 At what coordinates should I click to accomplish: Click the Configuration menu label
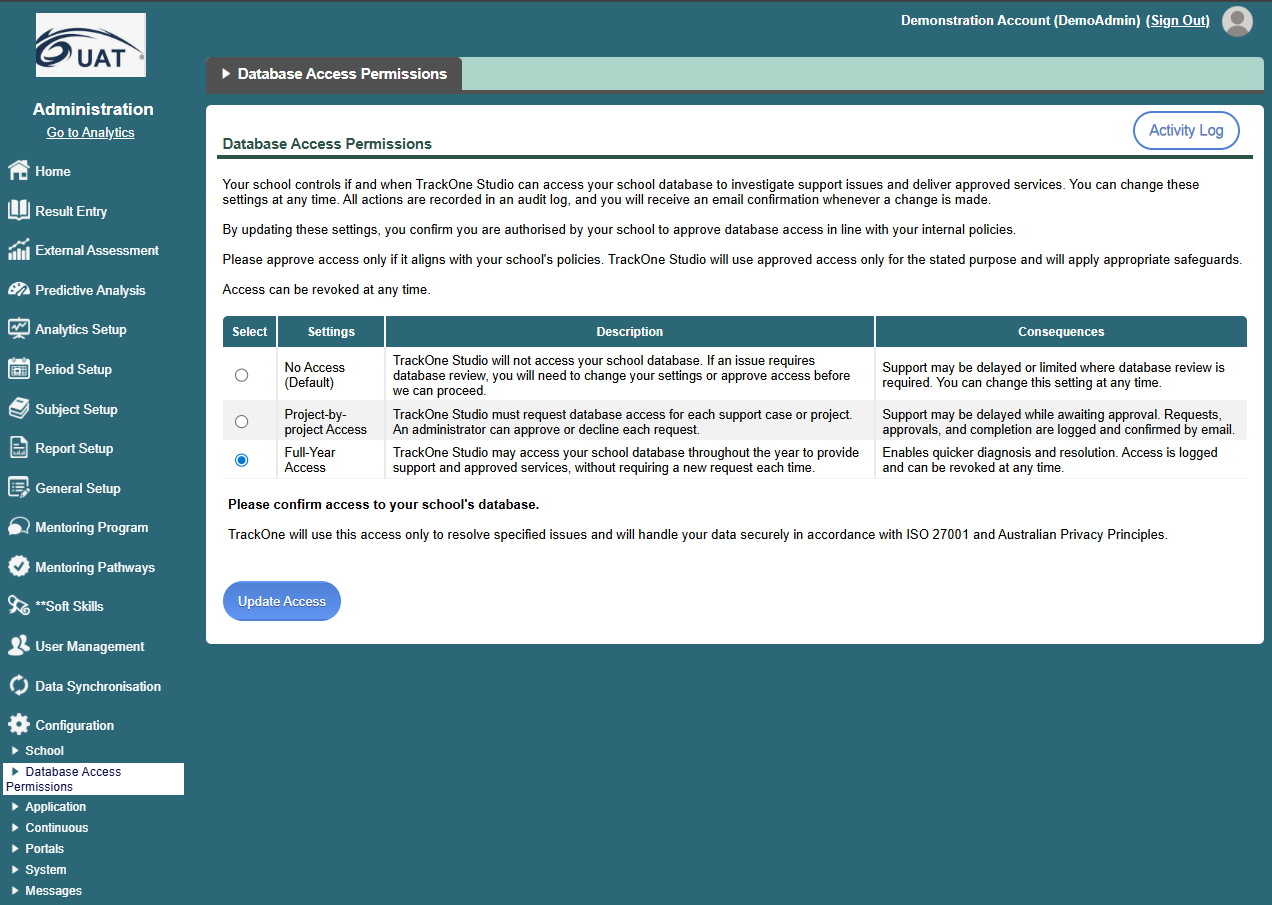pyautogui.click(x=74, y=725)
